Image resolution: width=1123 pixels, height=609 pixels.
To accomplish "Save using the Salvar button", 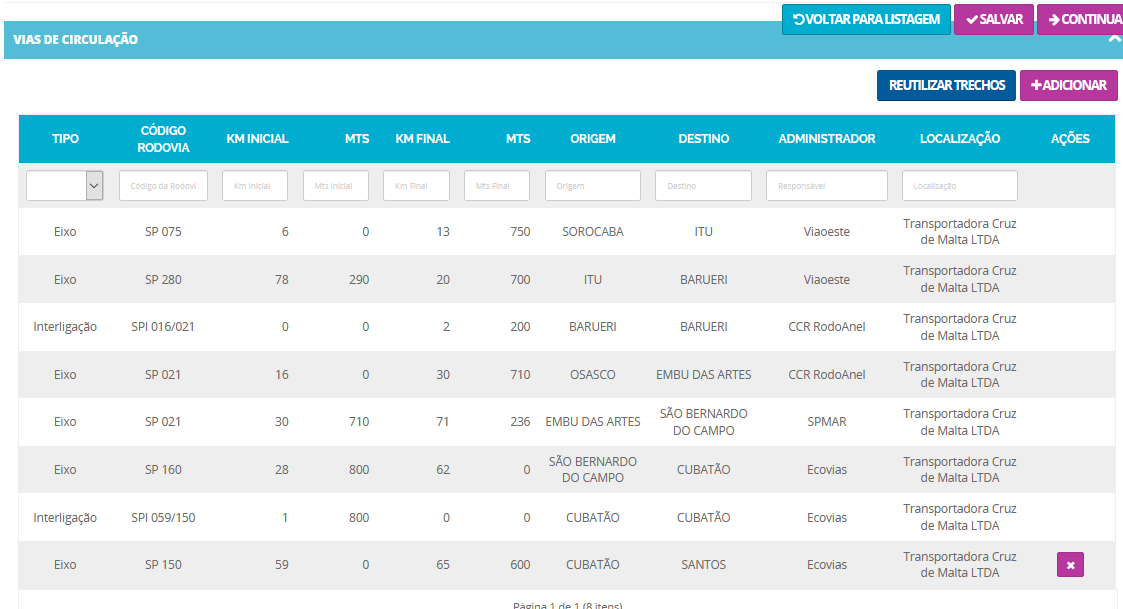I will click(993, 19).
